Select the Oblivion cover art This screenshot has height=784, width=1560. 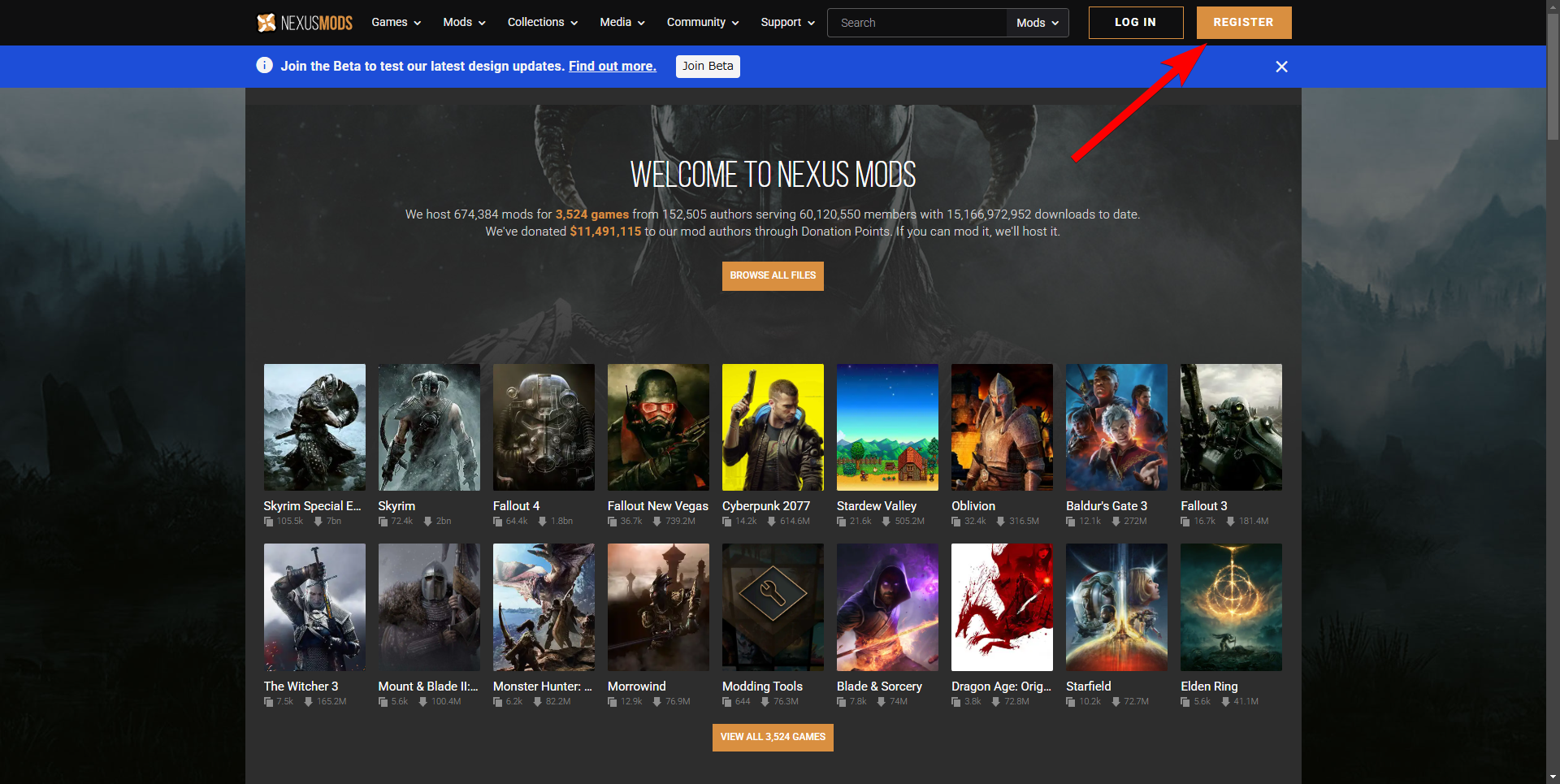[x=1002, y=427]
